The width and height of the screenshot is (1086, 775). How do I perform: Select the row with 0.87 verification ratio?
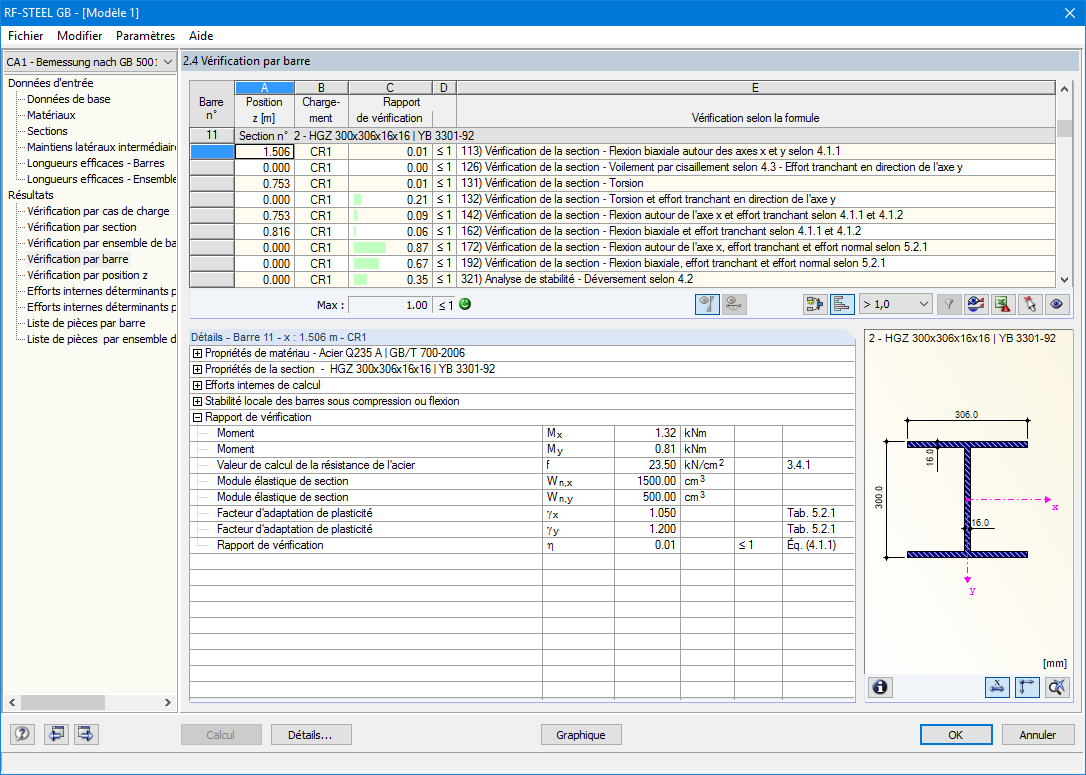[622, 247]
